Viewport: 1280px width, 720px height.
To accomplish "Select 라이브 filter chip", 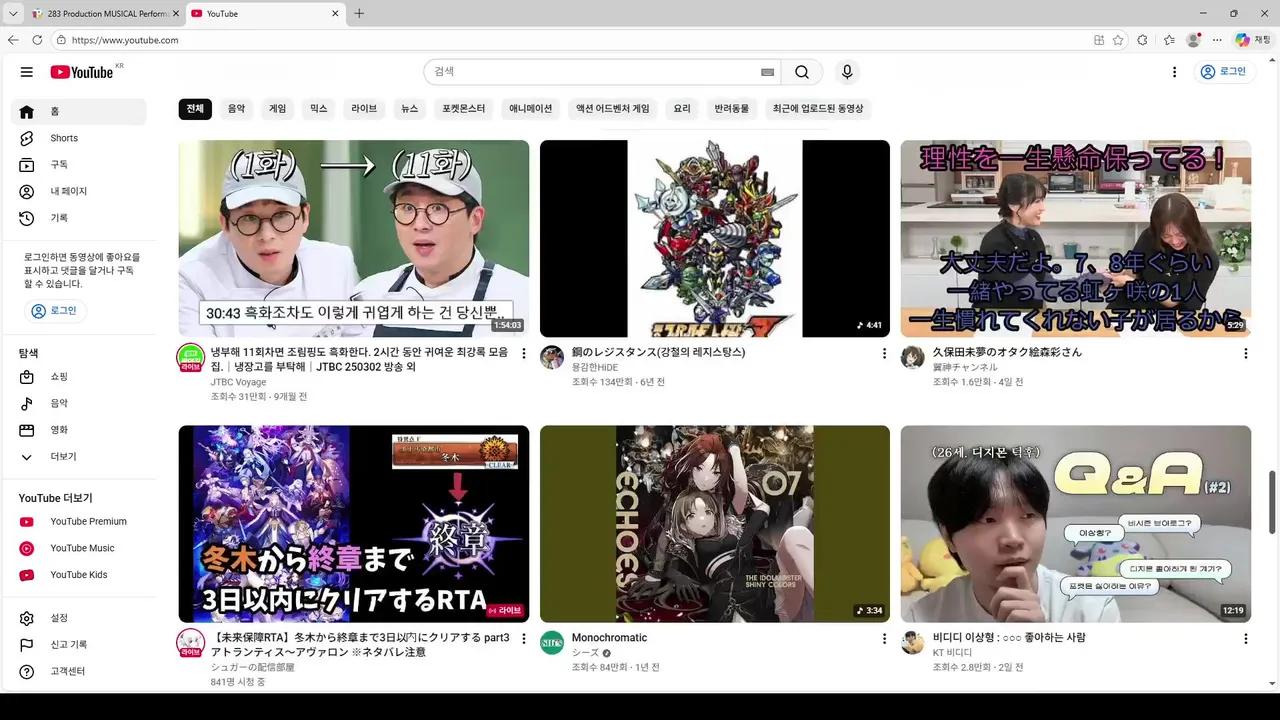I will 364,108.
